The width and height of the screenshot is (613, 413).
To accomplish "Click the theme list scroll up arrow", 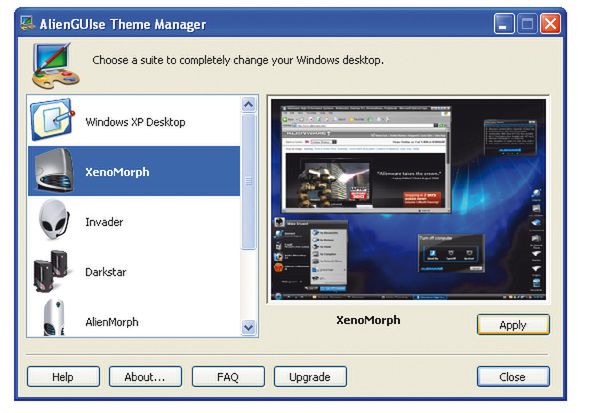I will [x=249, y=104].
